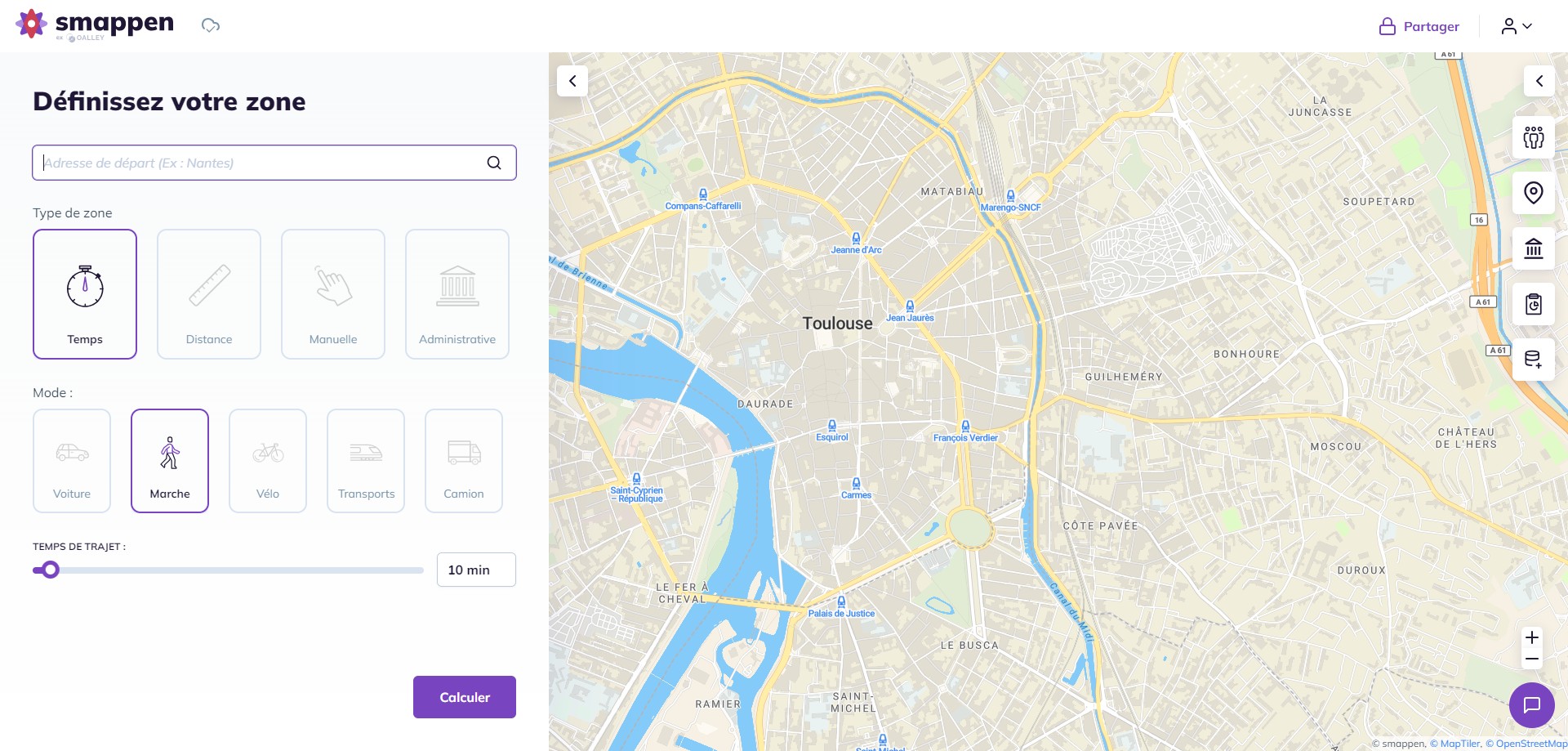
Task: Click the LE BUSCA district label
Action: 969,645
